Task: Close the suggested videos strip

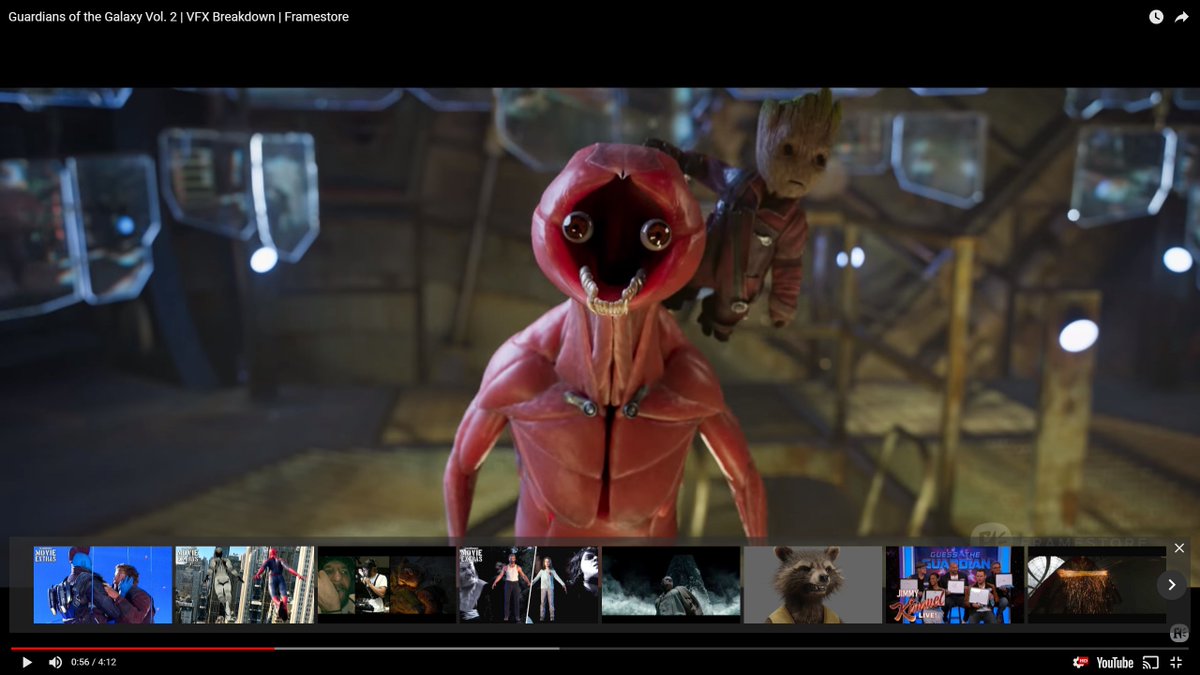Action: (1179, 548)
